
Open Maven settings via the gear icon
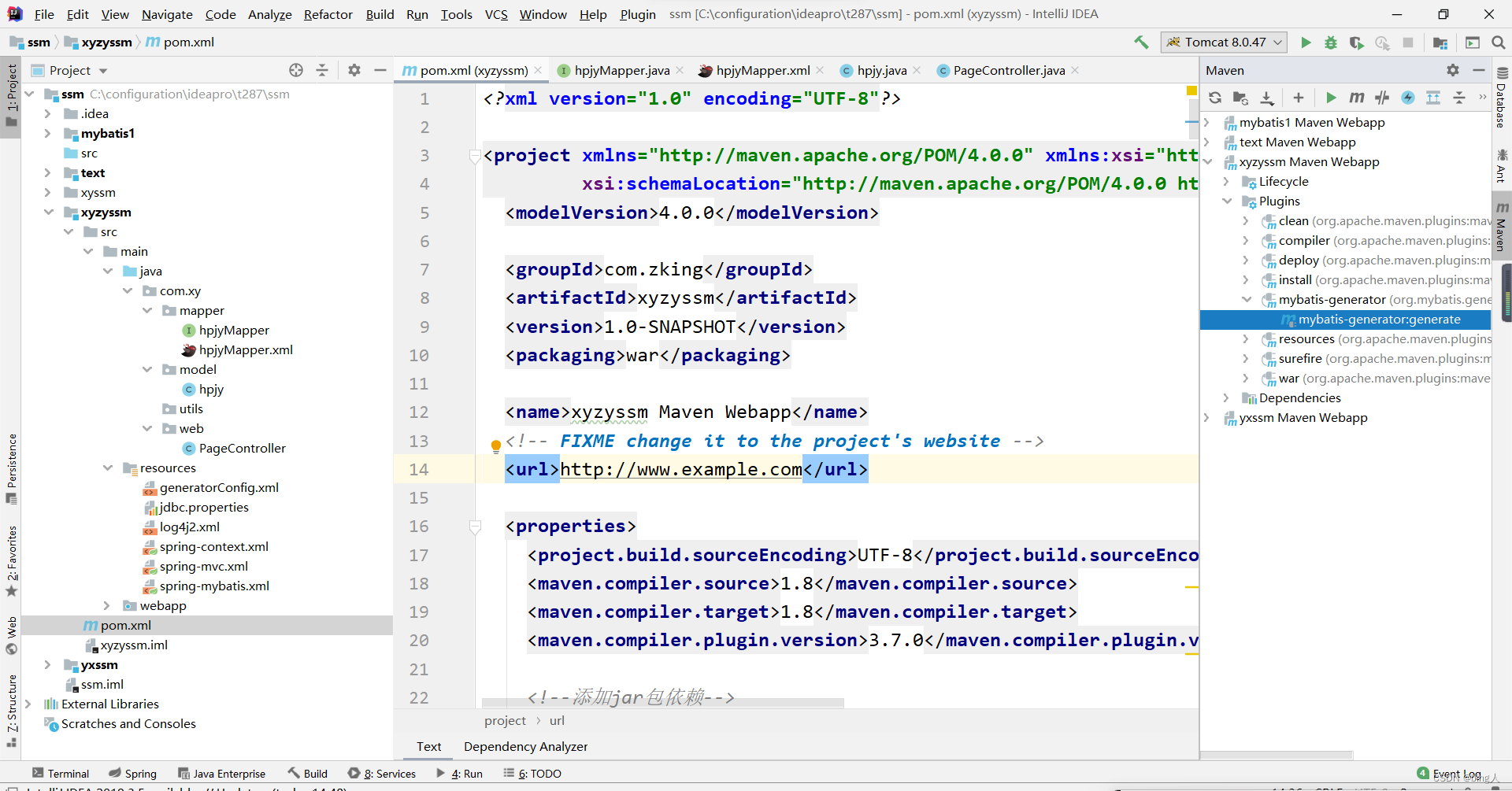pyautogui.click(x=1452, y=70)
